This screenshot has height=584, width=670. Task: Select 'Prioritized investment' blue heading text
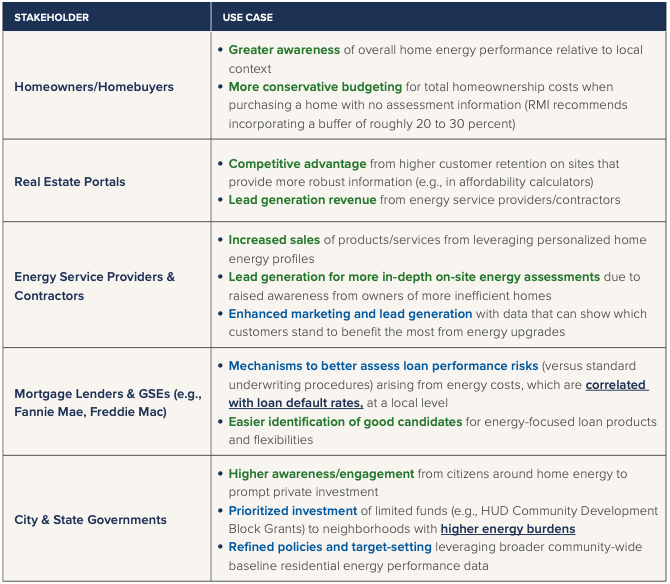pyautogui.click(x=293, y=511)
